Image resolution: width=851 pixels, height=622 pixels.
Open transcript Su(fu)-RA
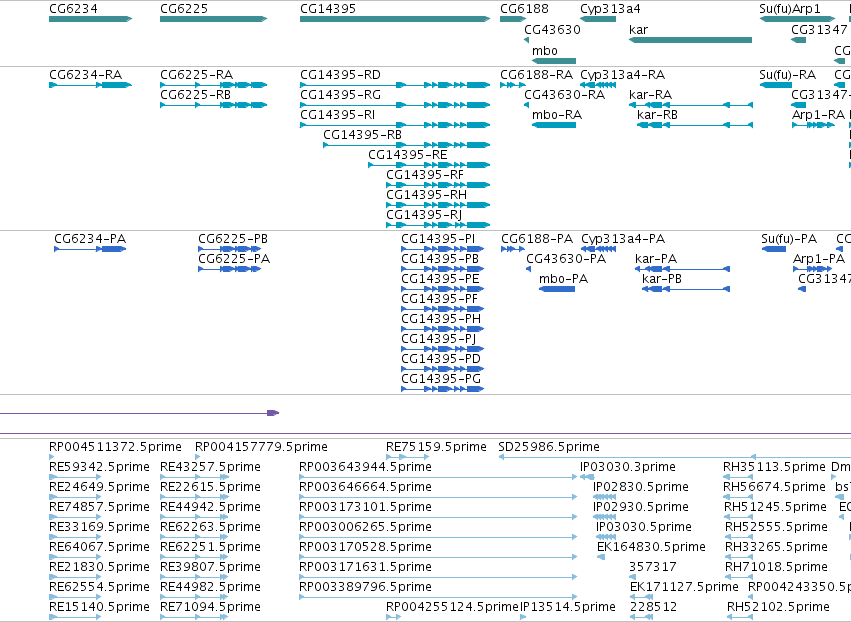(x=788, y=74)
